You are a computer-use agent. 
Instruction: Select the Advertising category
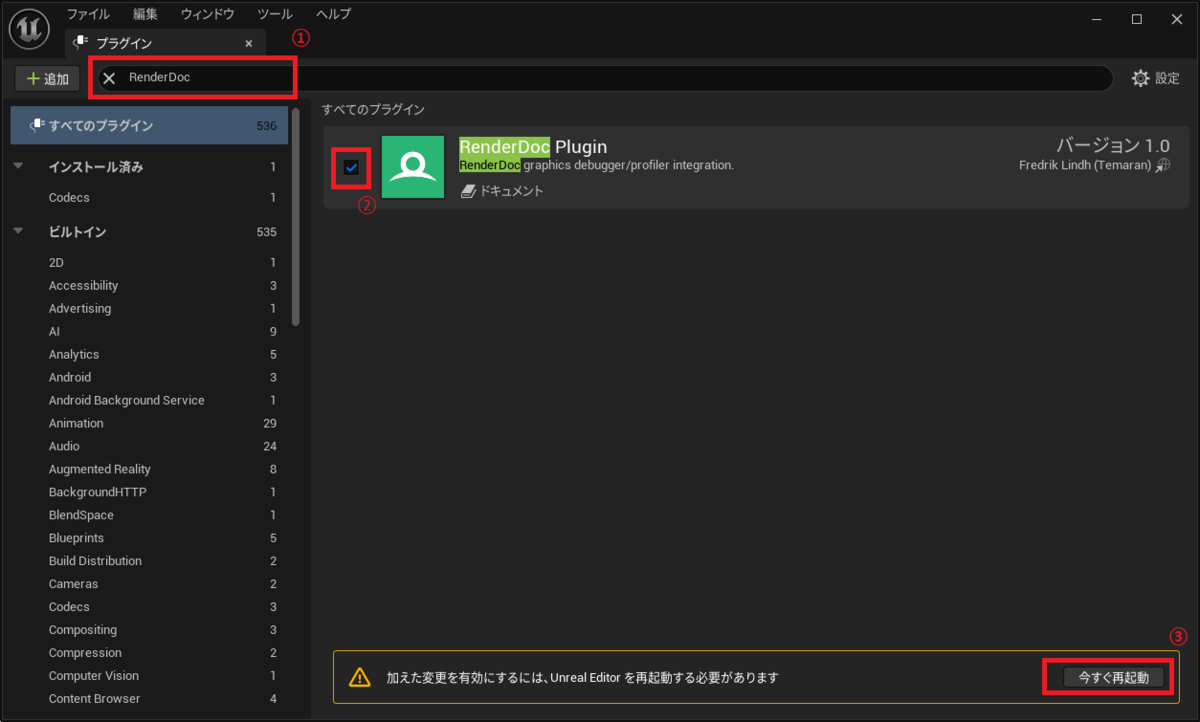pos(149,308)
